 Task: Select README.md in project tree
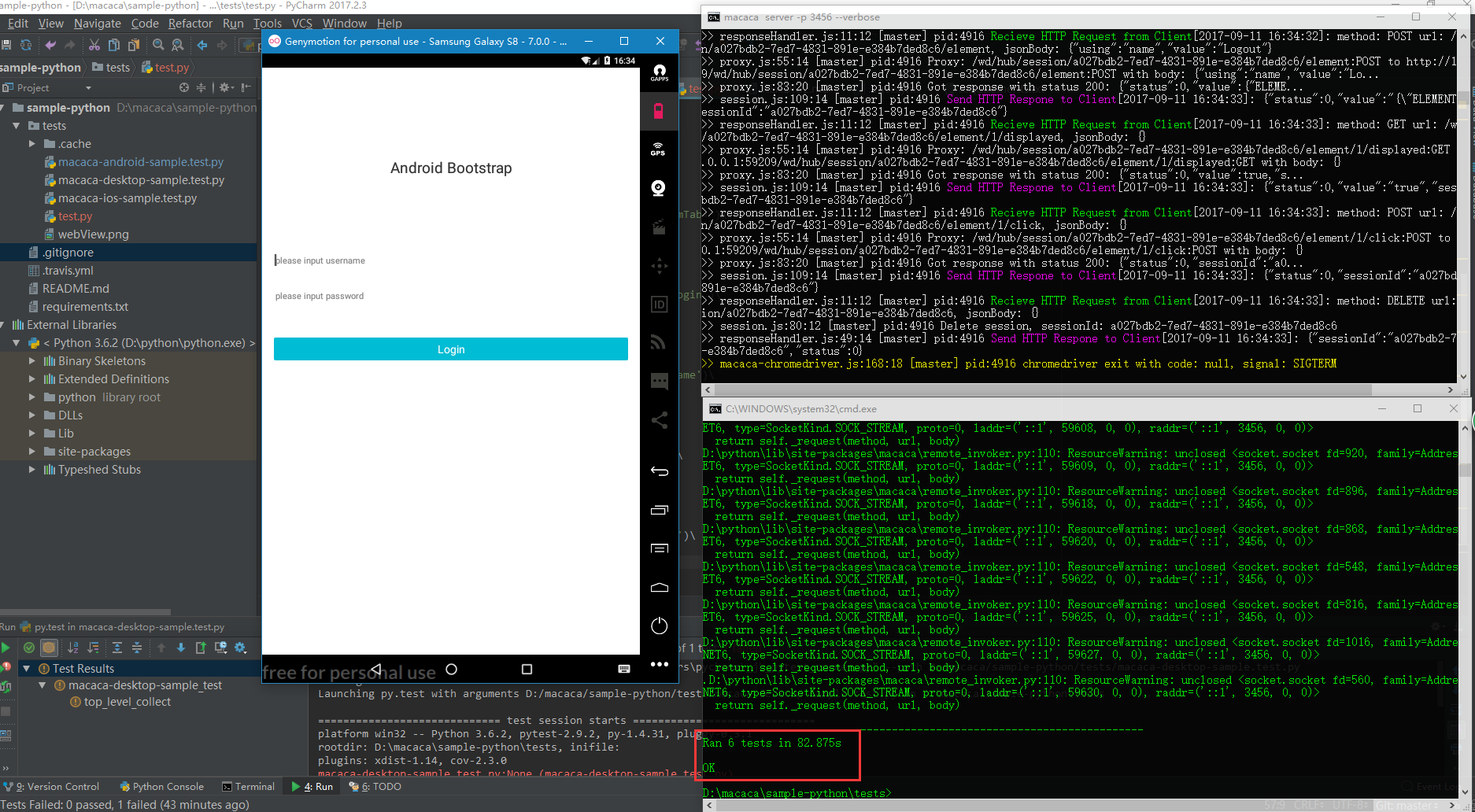tap(76, 289)
